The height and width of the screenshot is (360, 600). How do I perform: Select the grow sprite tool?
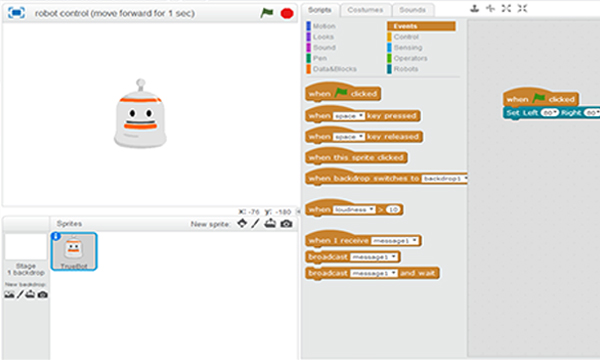coord(506,8)
